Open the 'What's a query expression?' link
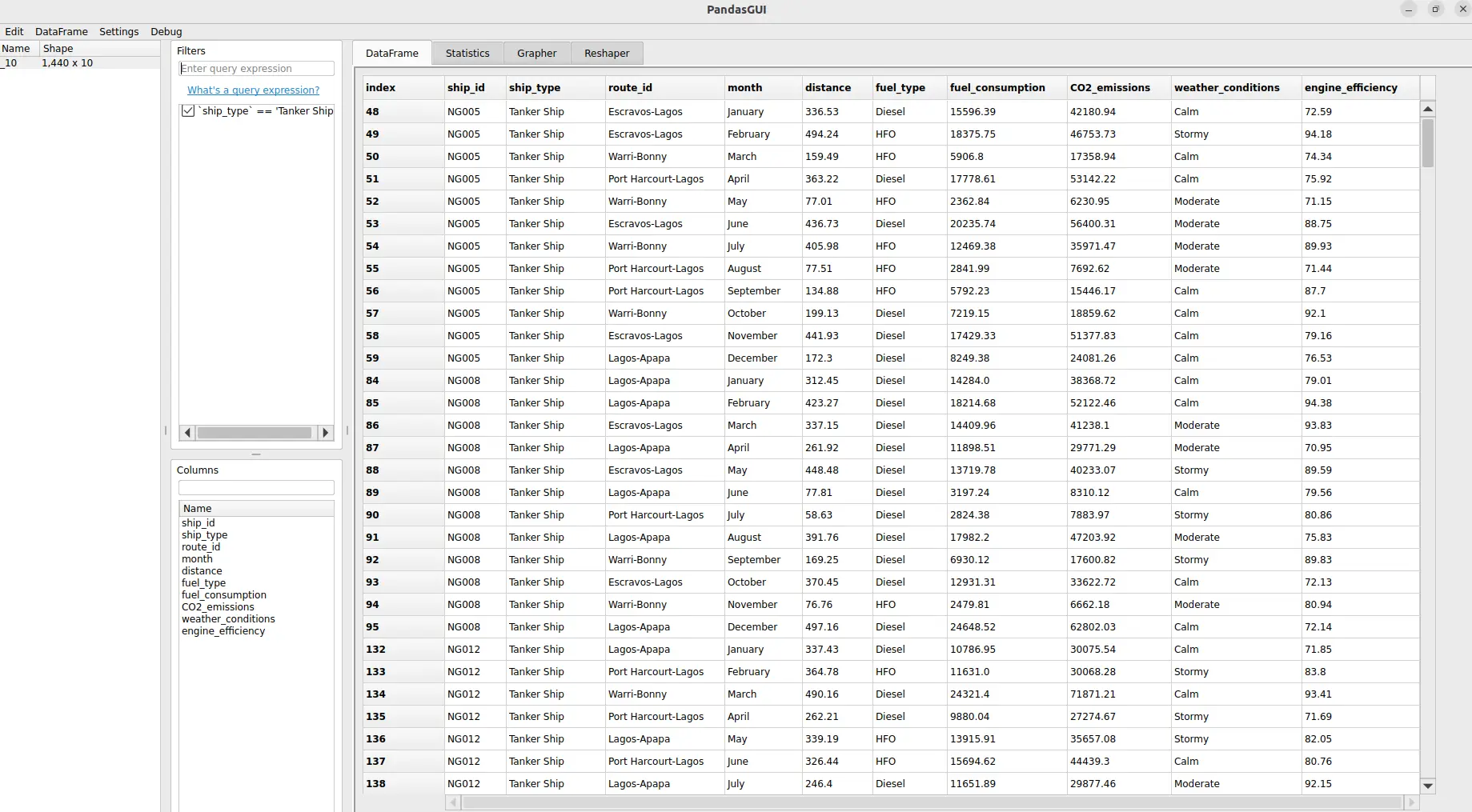 (253, 90)
